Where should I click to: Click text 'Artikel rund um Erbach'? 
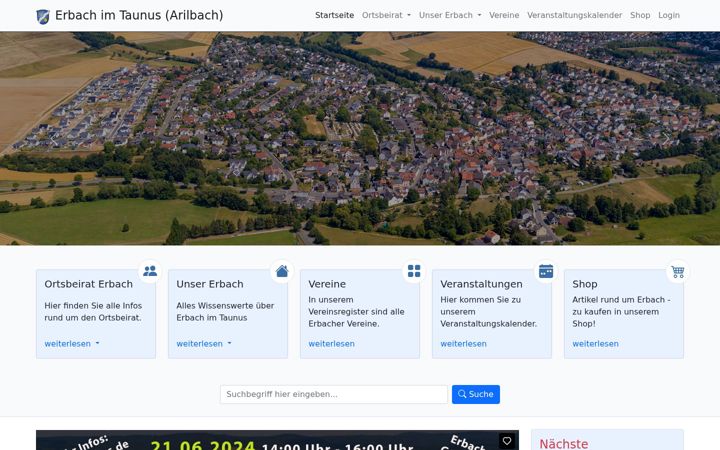(x=619, y=299)
